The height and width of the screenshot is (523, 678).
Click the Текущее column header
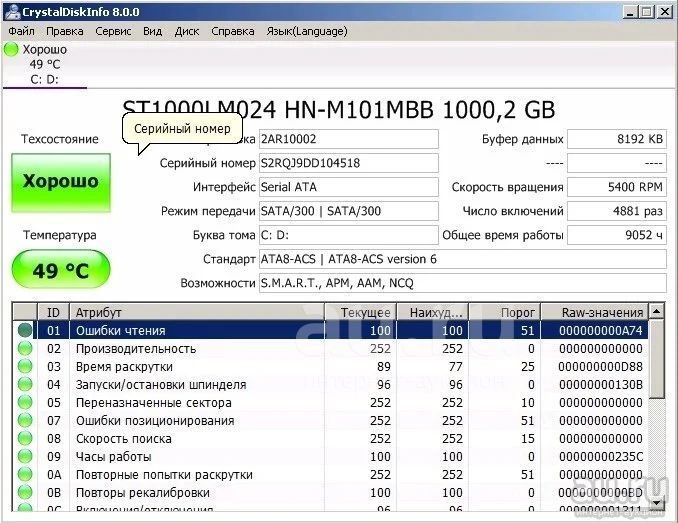tap(360, 312)
